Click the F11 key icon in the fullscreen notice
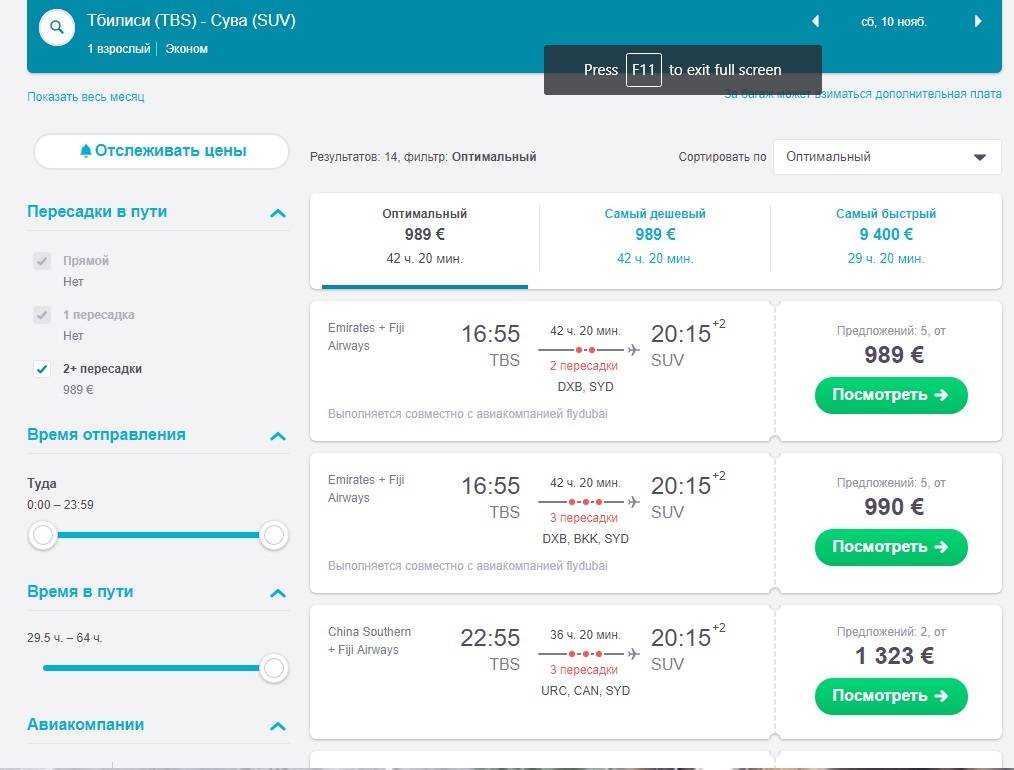 coord(644,70)
